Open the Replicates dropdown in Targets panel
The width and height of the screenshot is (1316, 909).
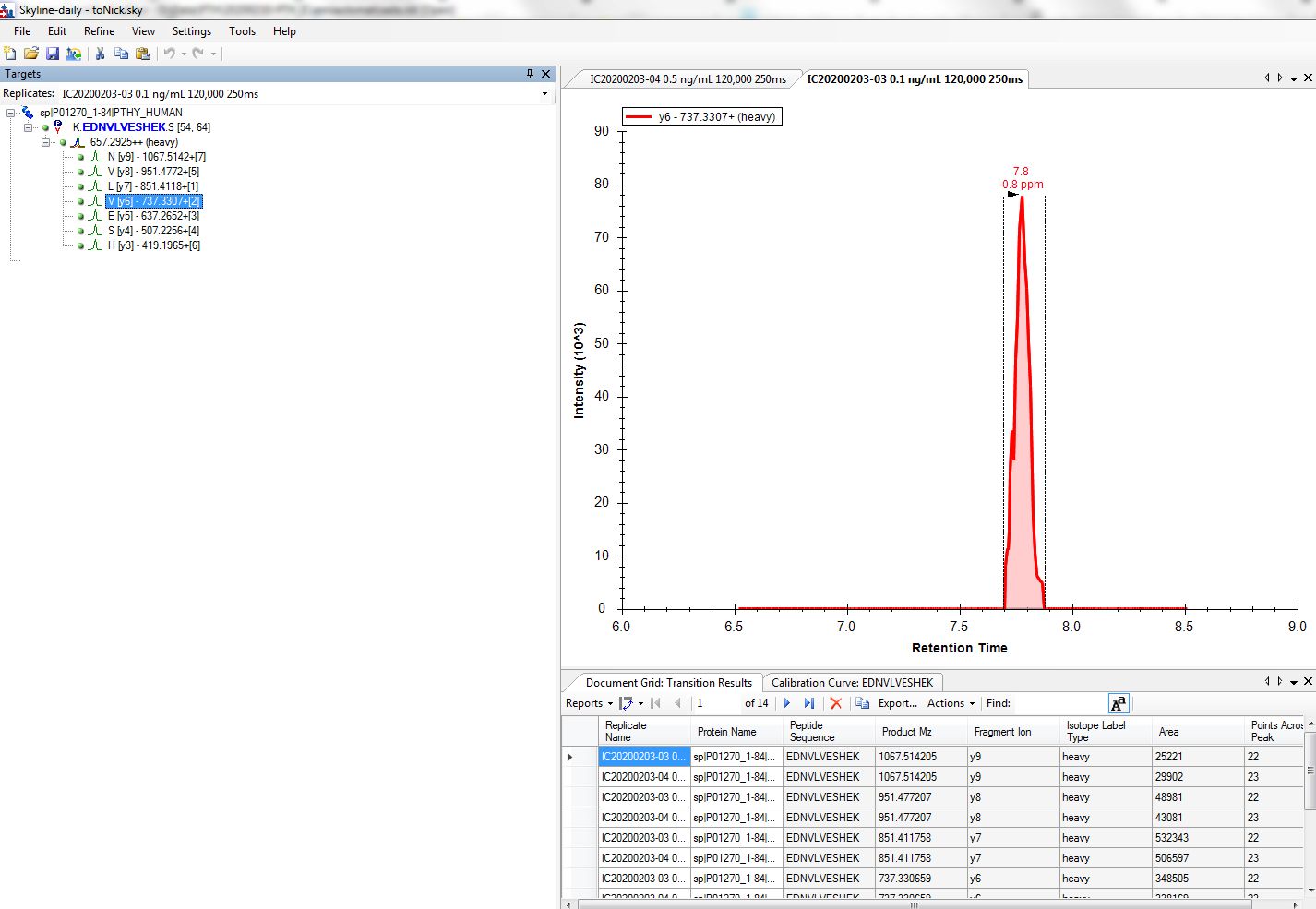click(x=544, y=94)
